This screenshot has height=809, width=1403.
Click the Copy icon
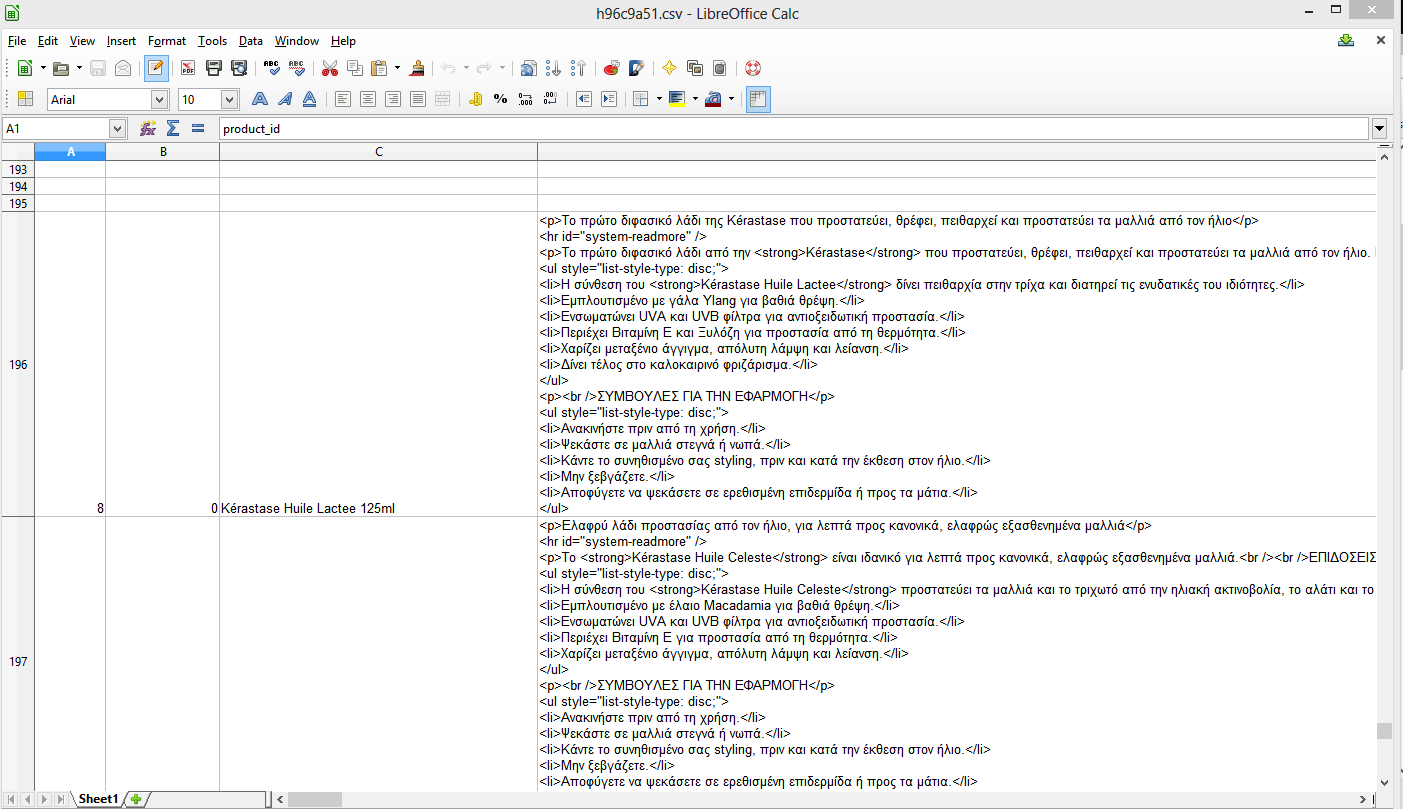[x=354, y=68]
